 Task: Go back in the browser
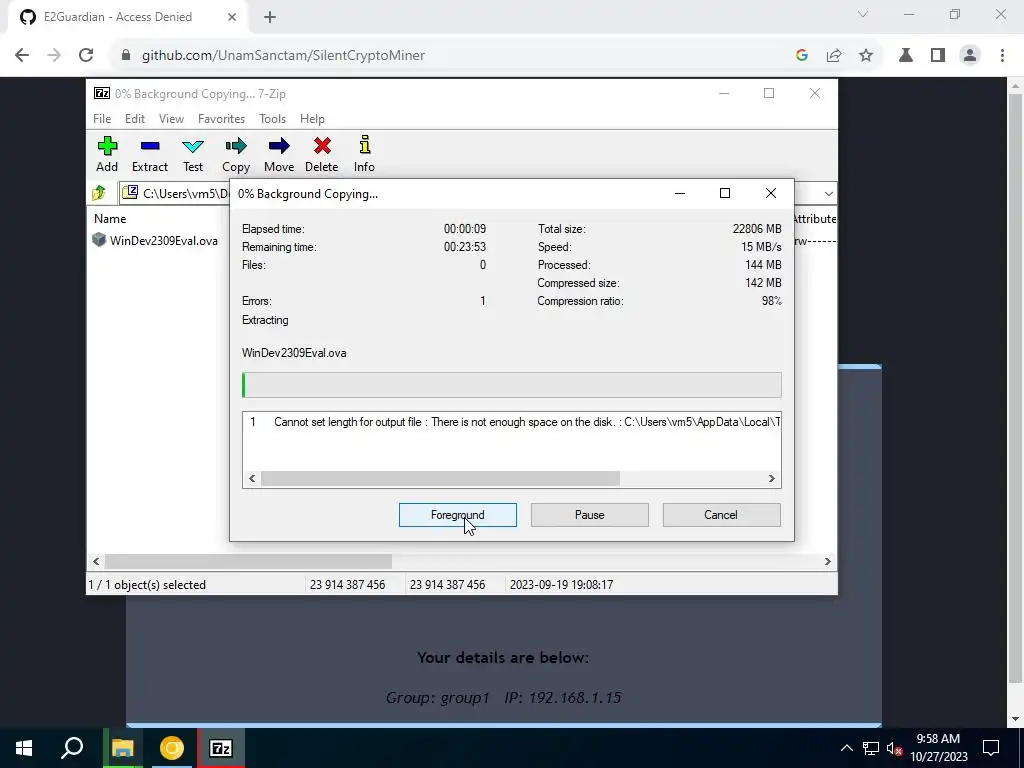point(22,56)
